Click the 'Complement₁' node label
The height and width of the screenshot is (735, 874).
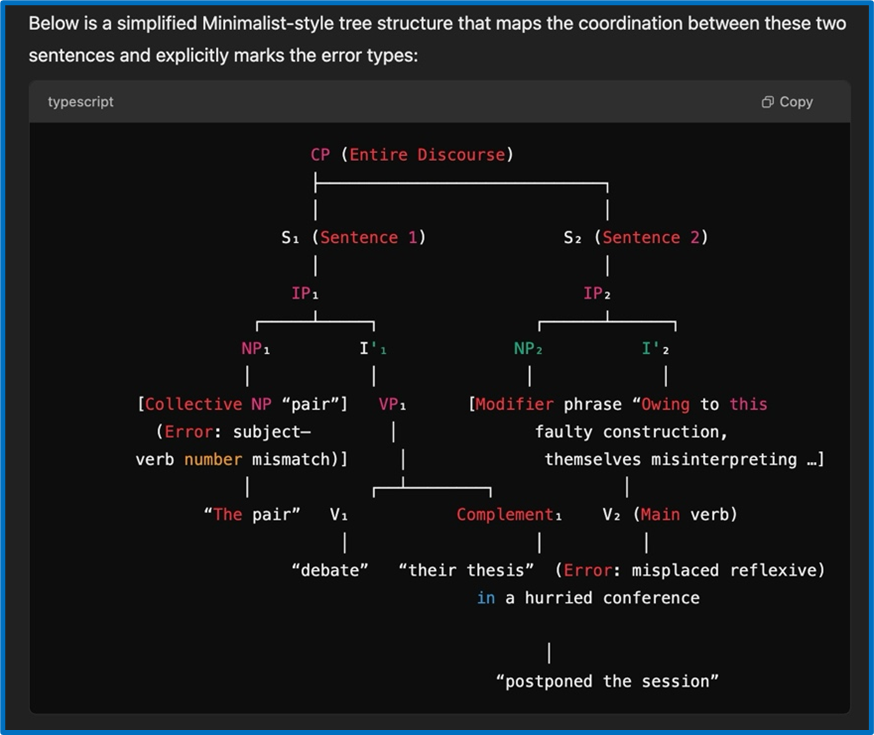pos(509,514)
